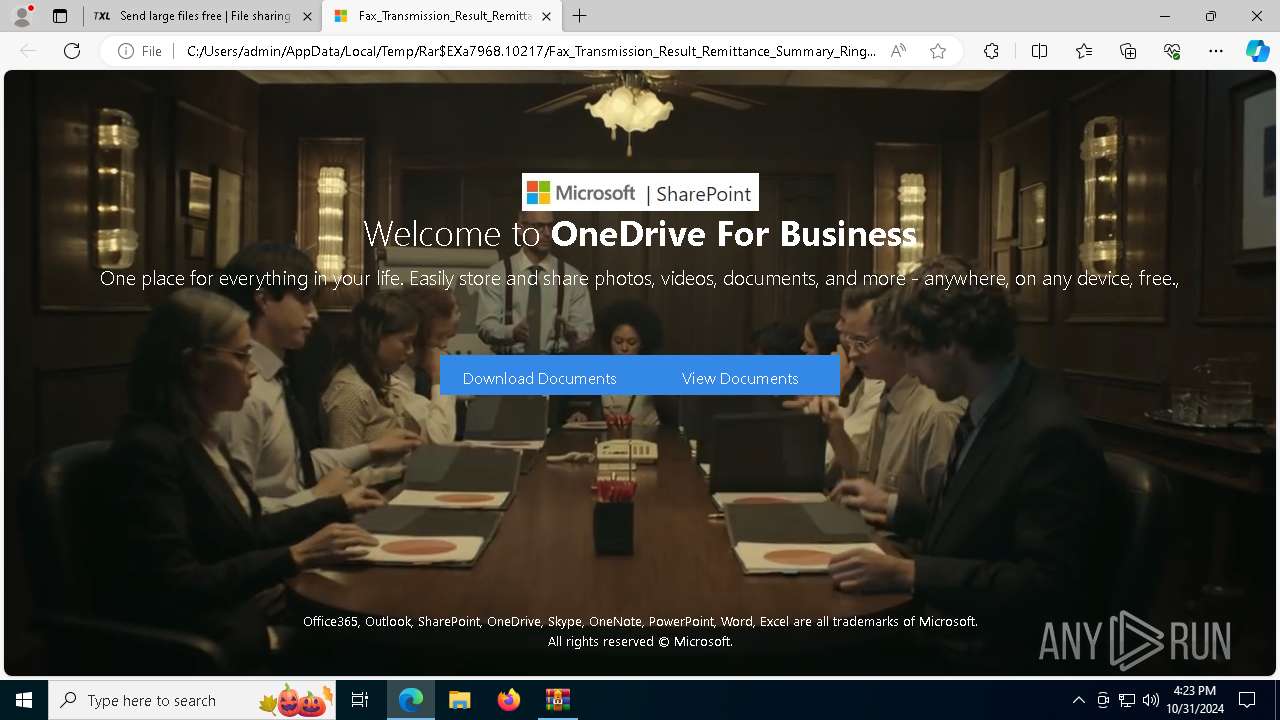Open the notification center
Viewport: 1280px width, 720px height.
pos(1247,700)
